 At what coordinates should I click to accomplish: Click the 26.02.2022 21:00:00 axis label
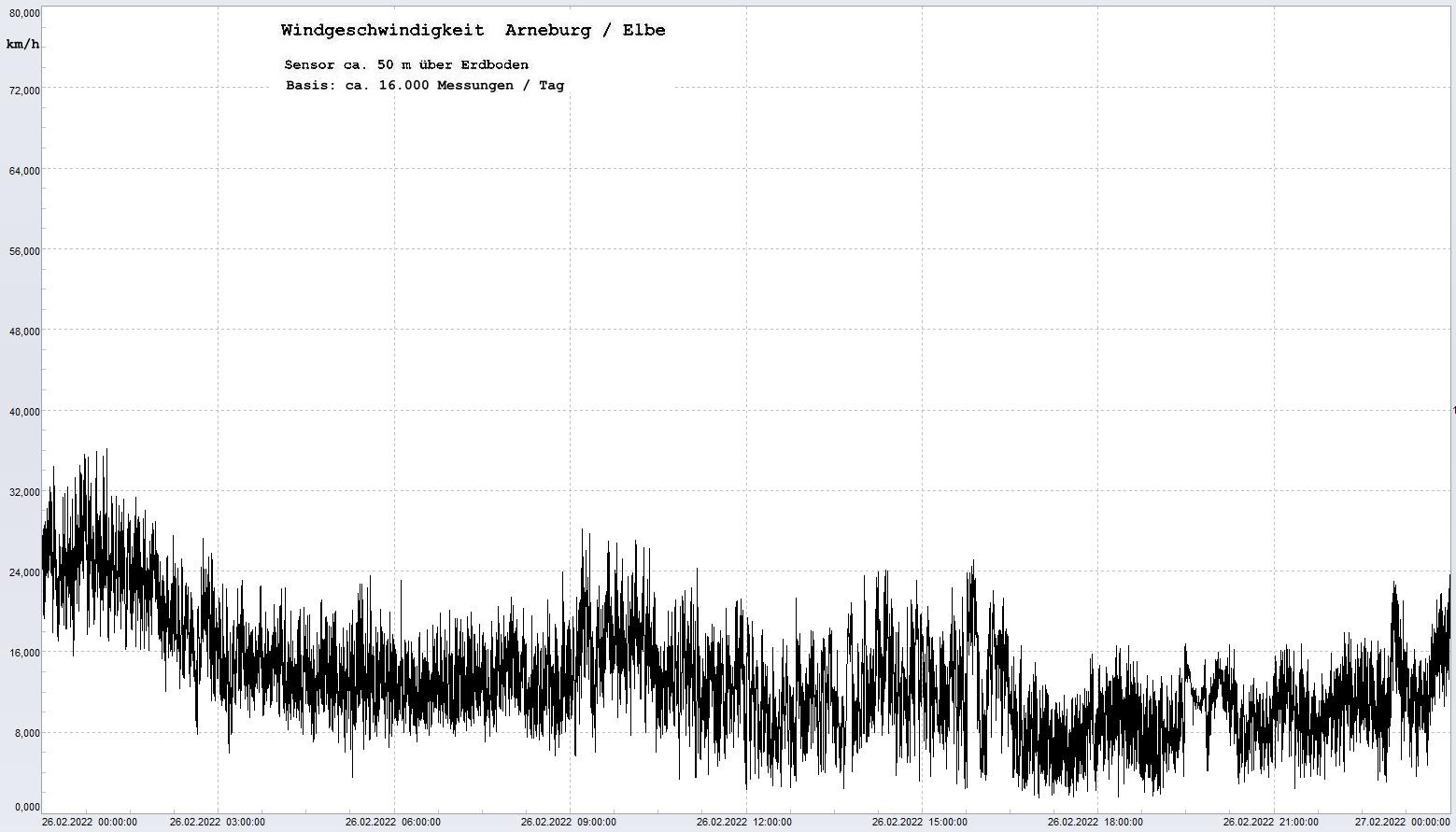click(x=1270, y=822)
